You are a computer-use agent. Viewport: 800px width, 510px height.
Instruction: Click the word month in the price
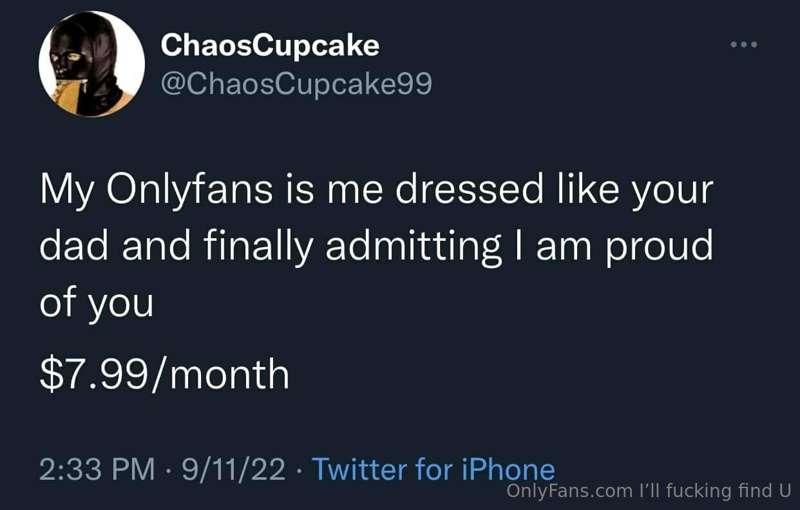click(229, 374)
